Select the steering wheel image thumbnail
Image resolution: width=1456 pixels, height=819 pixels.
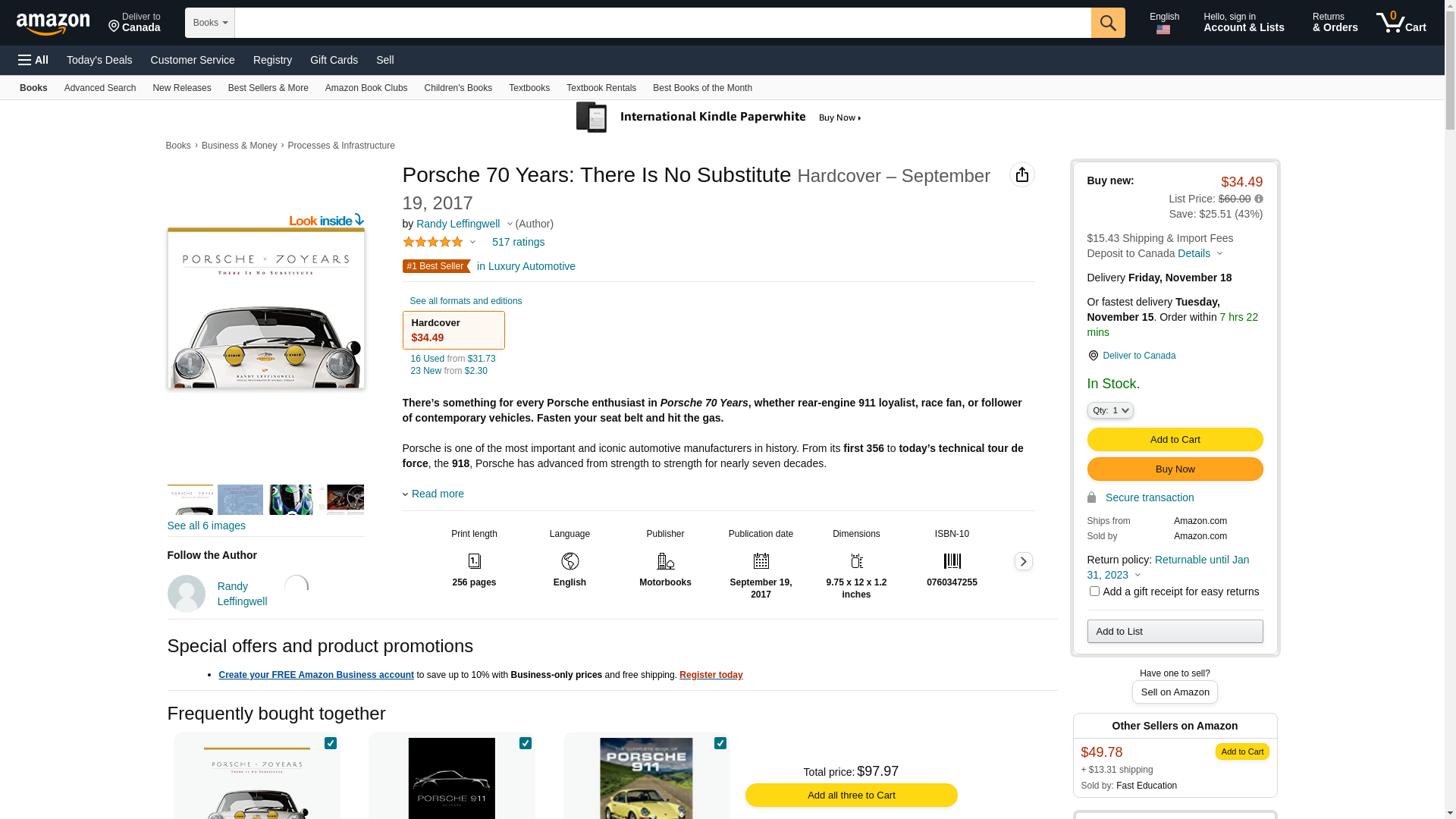pos(341,500)
